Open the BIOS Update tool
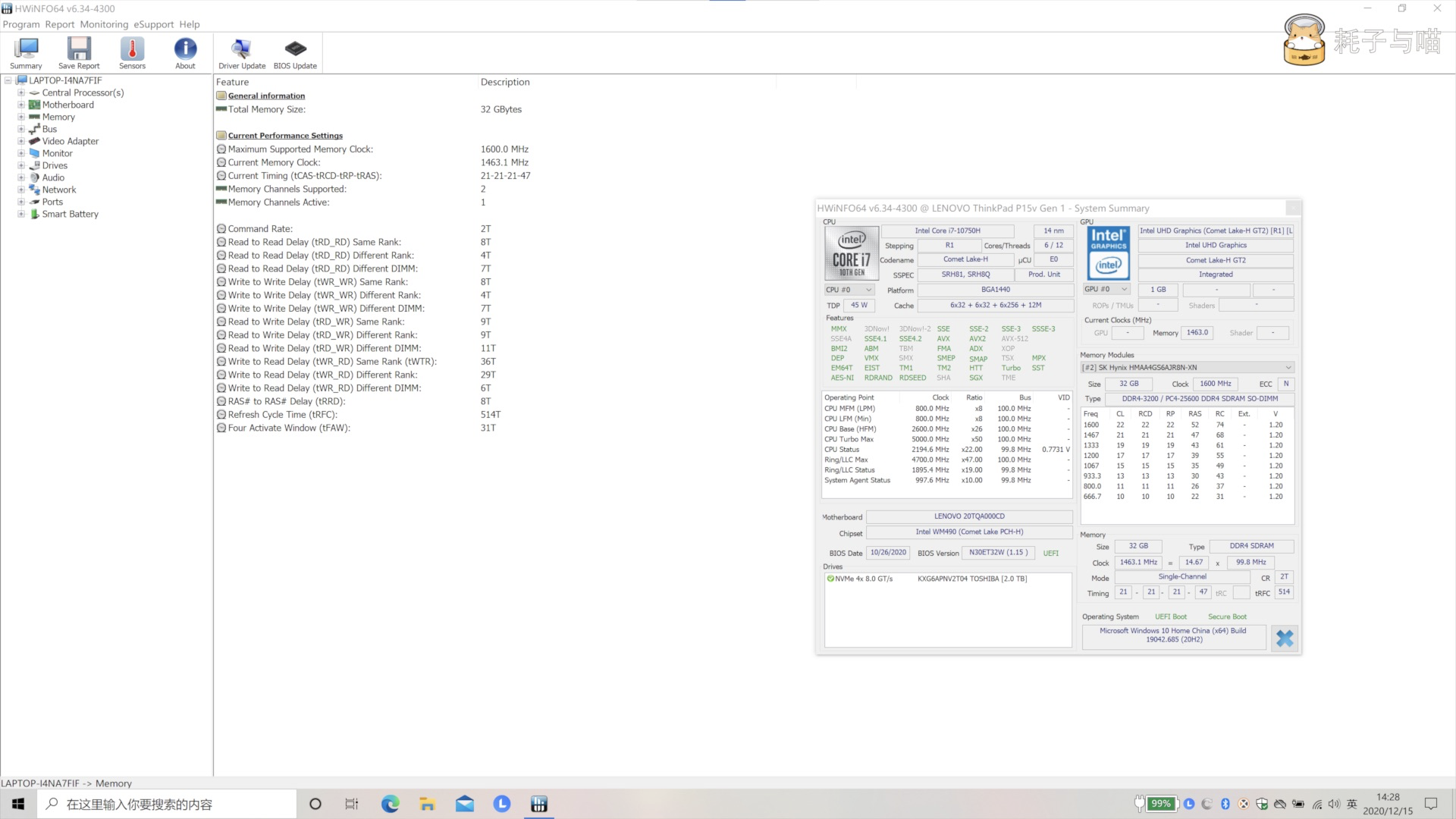 [295, 53]
